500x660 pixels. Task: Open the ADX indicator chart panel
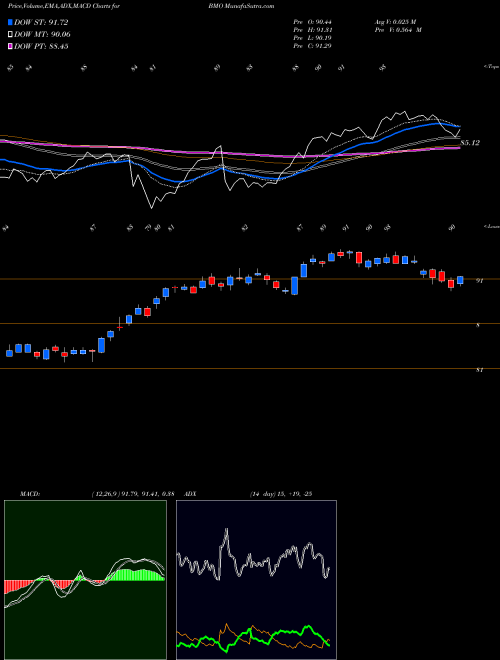[x=256, y=580]
